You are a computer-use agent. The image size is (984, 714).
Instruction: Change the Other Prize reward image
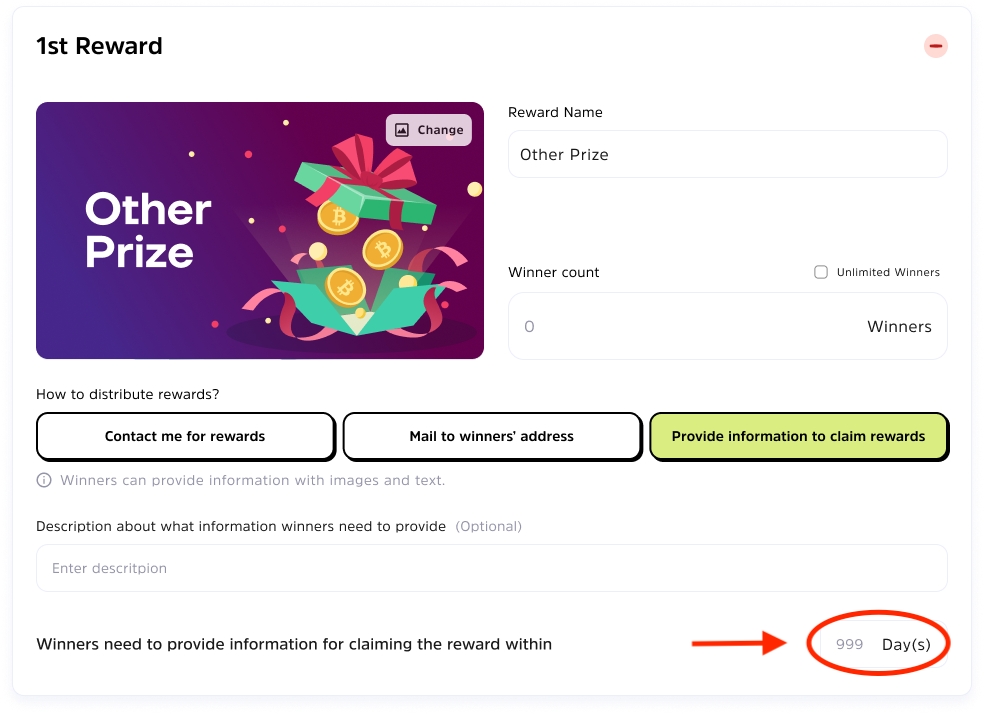429,130
